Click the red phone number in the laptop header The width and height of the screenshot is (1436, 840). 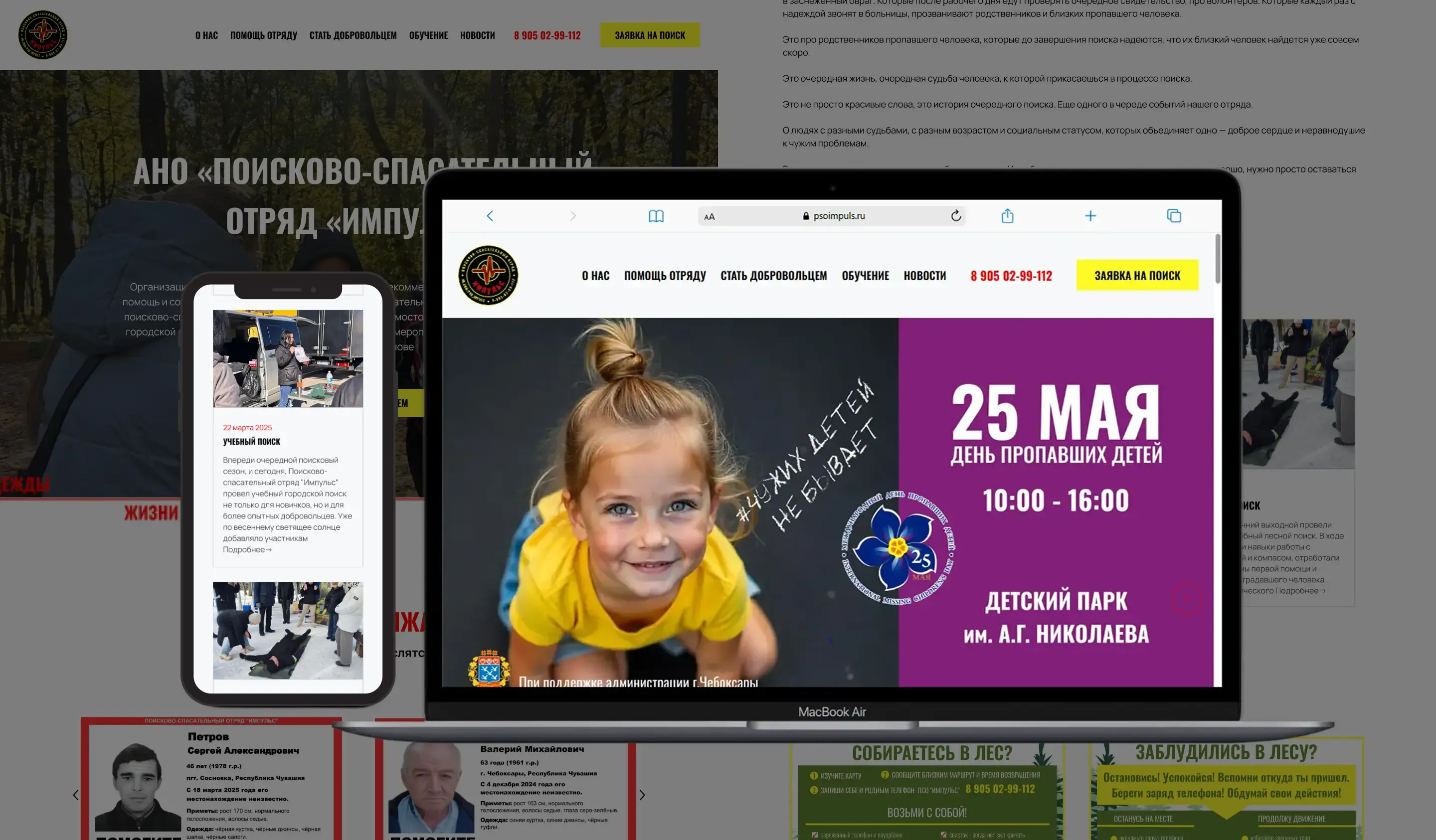click(x=1011, y=276)
